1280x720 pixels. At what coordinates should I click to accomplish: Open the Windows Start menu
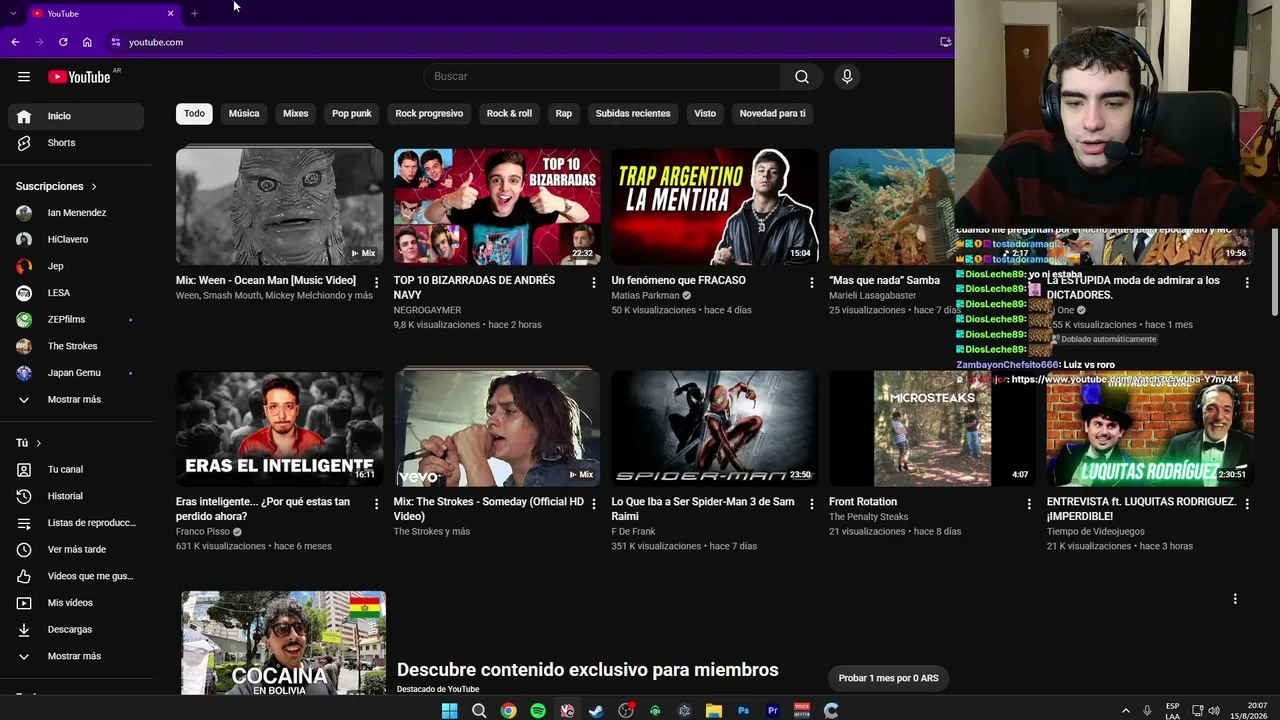pyautogui.click(x=450, y=711)
